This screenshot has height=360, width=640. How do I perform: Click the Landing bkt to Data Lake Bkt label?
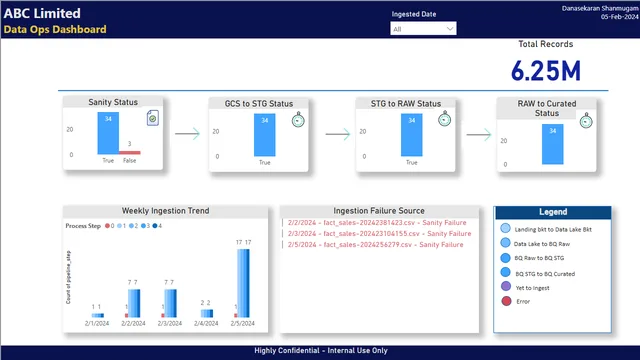[553, 229]
